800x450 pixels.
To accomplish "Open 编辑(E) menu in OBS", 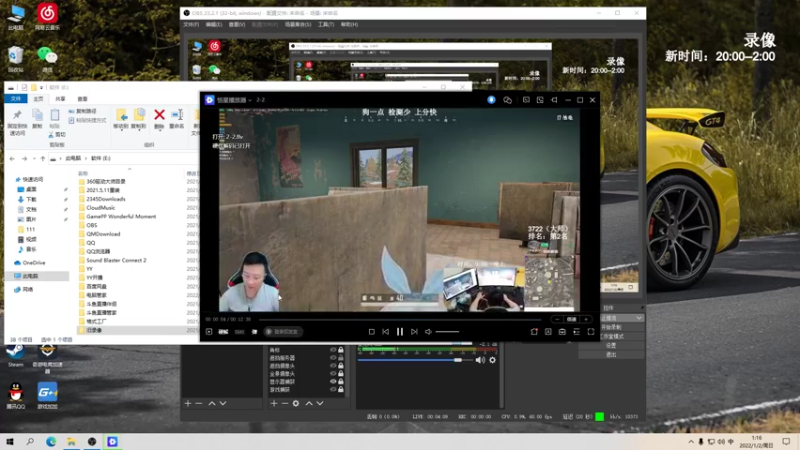I will tap(214, 24).
